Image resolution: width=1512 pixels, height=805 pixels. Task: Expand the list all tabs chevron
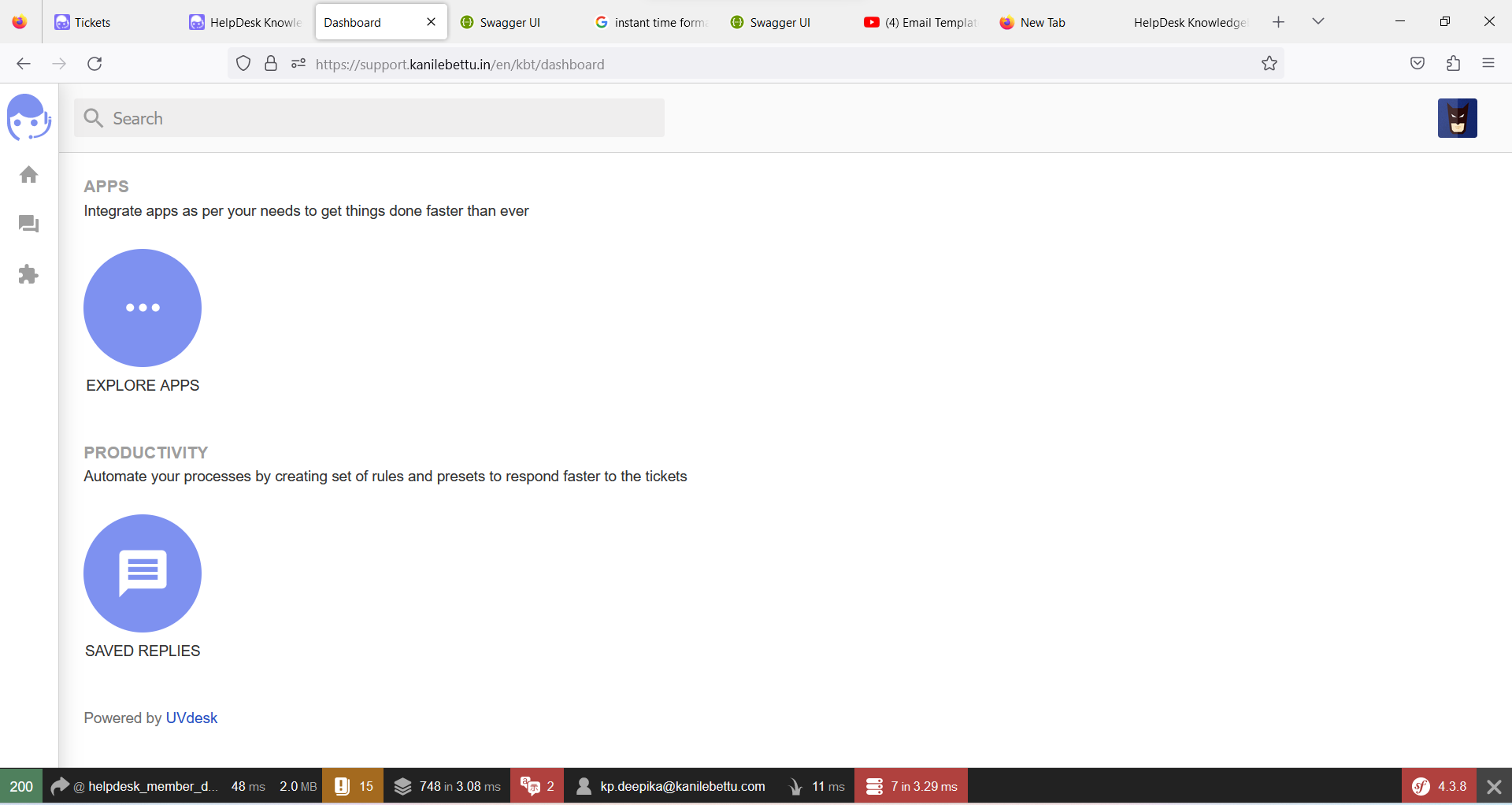pyautogui.click(x=1318, y=22)
